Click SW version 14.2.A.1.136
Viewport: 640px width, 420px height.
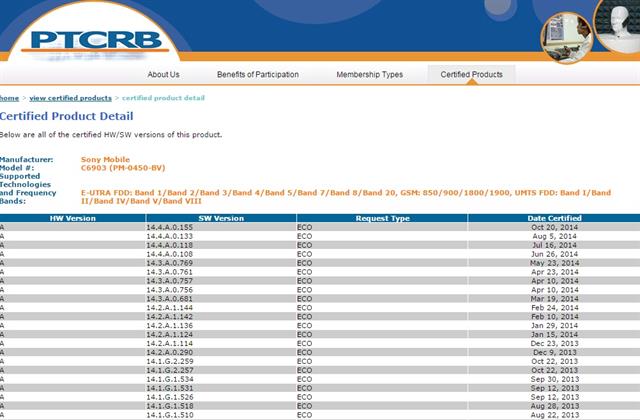(x=170, y=326)
